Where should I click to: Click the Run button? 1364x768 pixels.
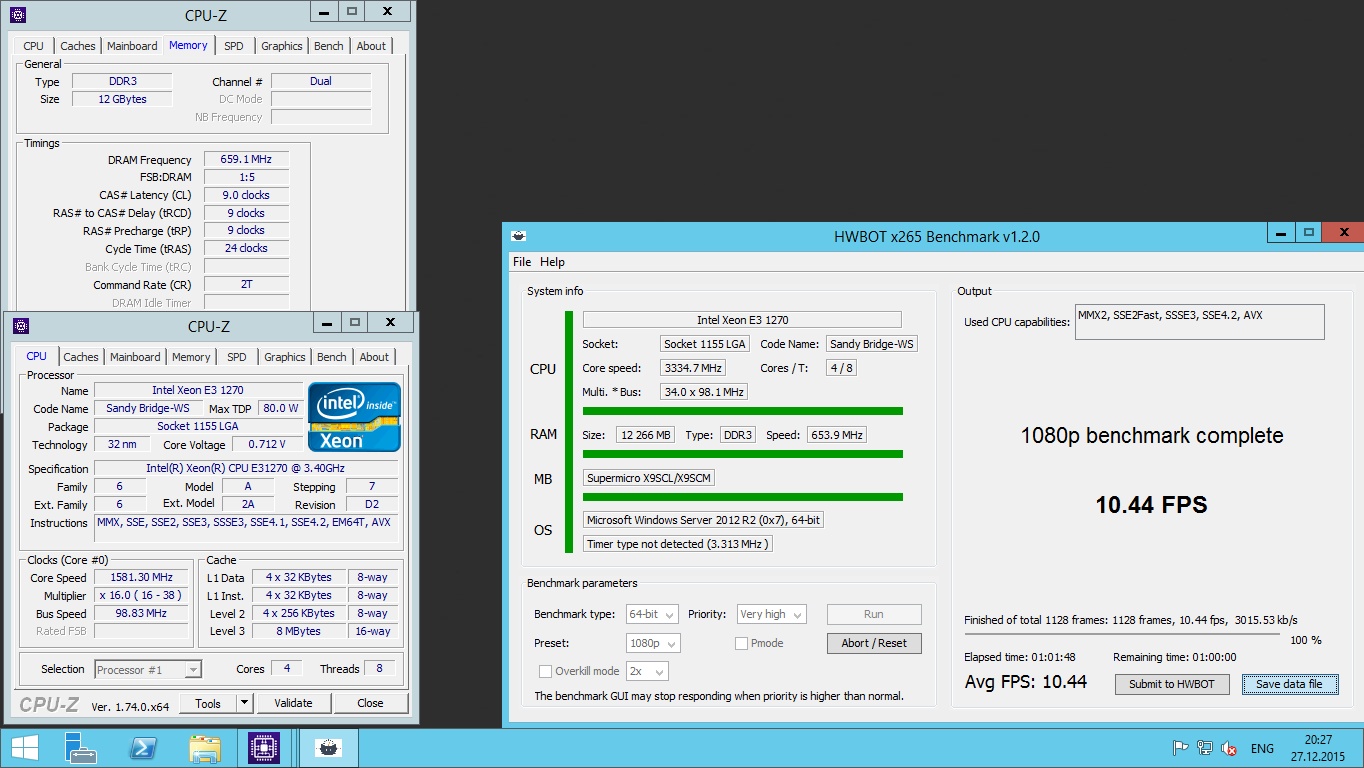point(874,614)
